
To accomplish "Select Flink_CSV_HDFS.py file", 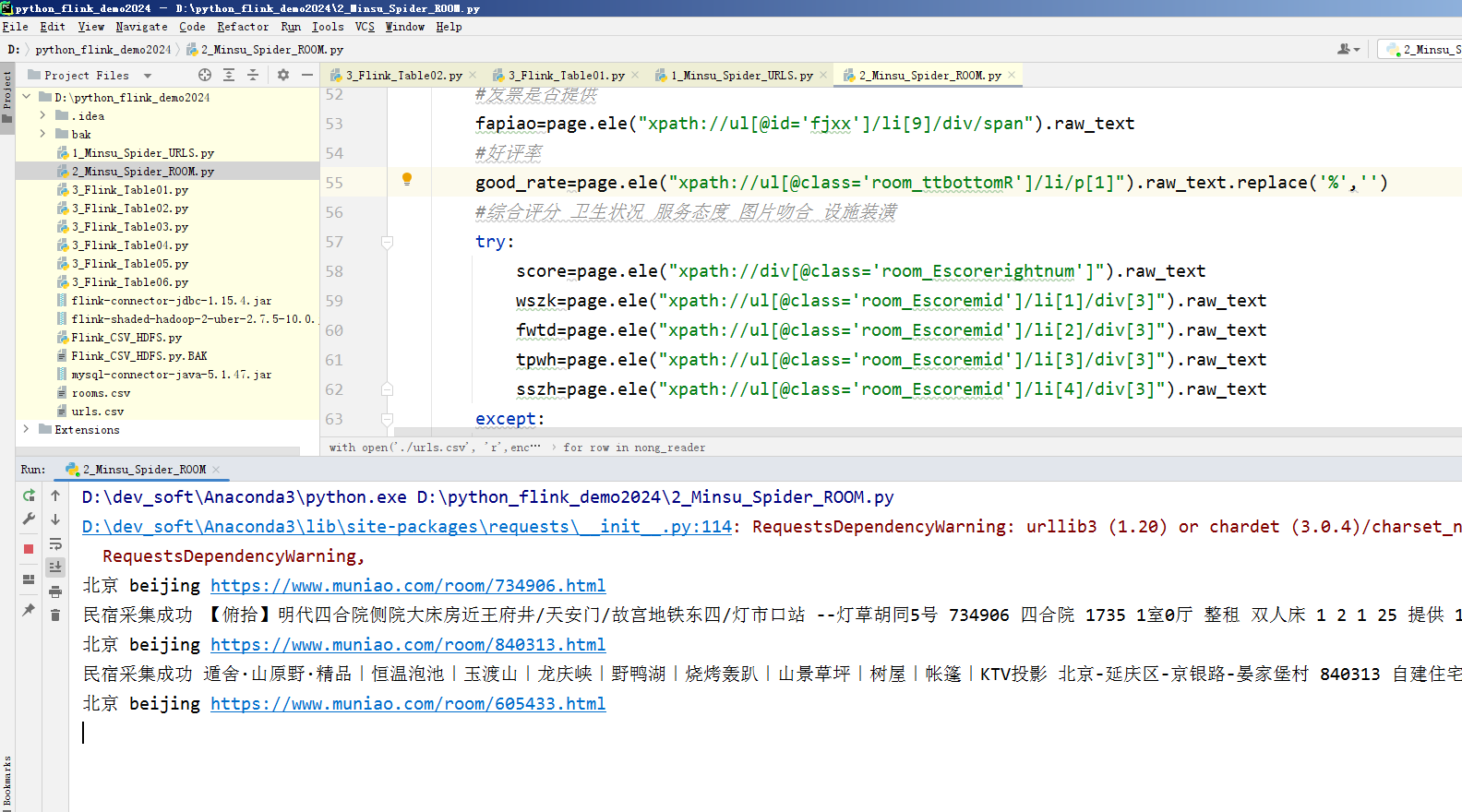I will [126, 337].
